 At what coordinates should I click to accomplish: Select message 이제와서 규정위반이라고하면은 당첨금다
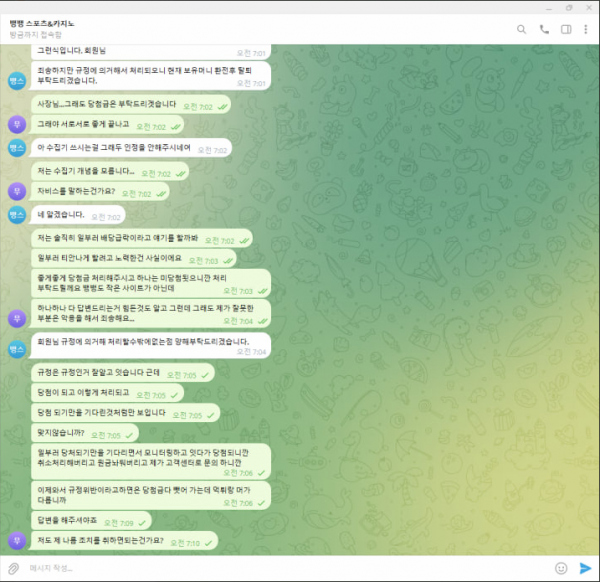(151, 496)
